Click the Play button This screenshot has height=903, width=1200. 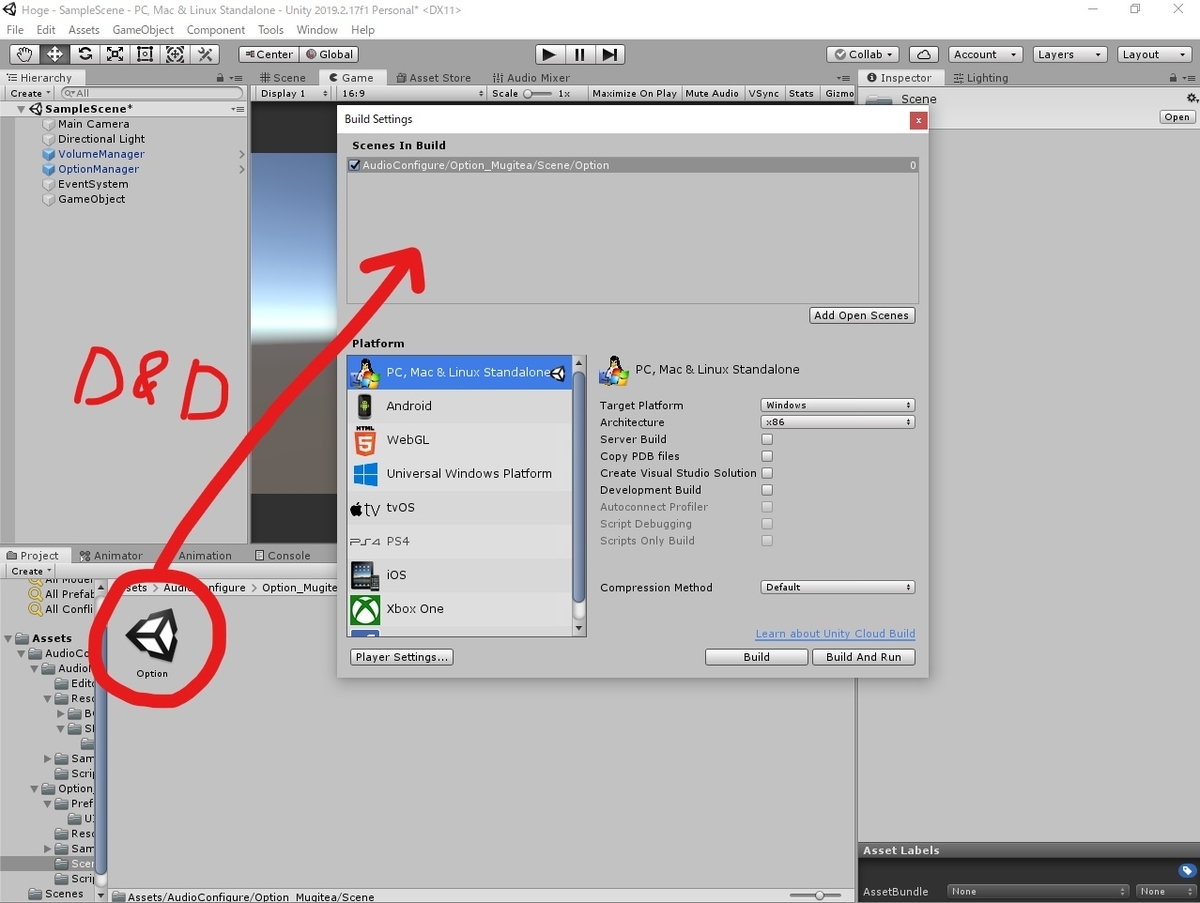pos(549,54)
